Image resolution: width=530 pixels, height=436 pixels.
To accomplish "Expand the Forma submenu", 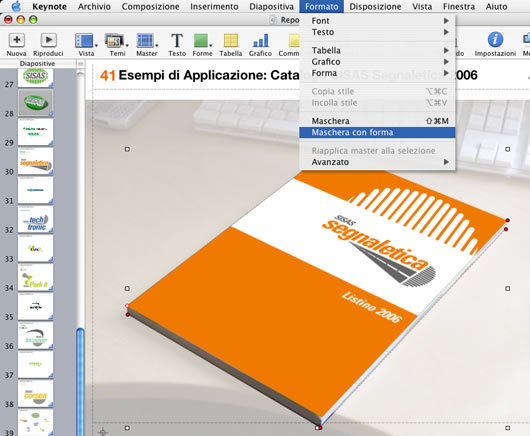I will (377, 73).
